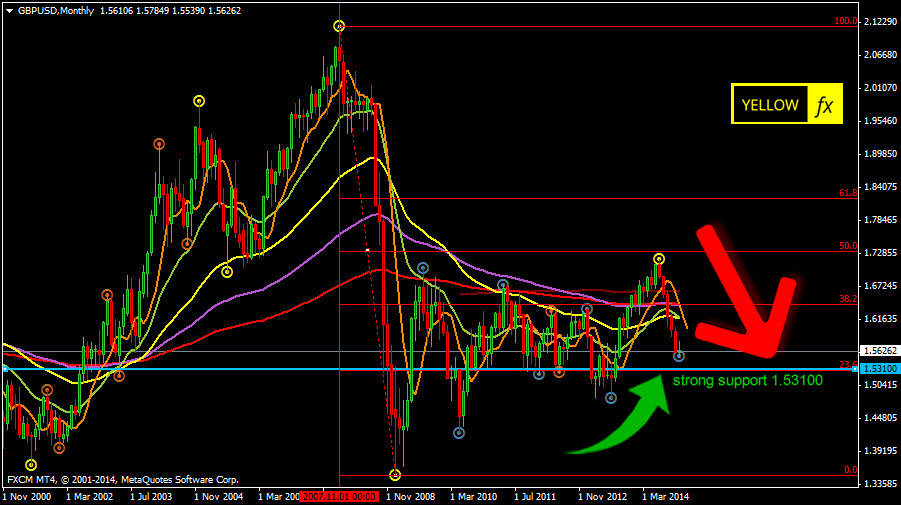The height and width of the screenshot is (505, 901).
Task: Select the yellow circle marker at chart peak
Action: pyautogui.click(x=339, y=25)
